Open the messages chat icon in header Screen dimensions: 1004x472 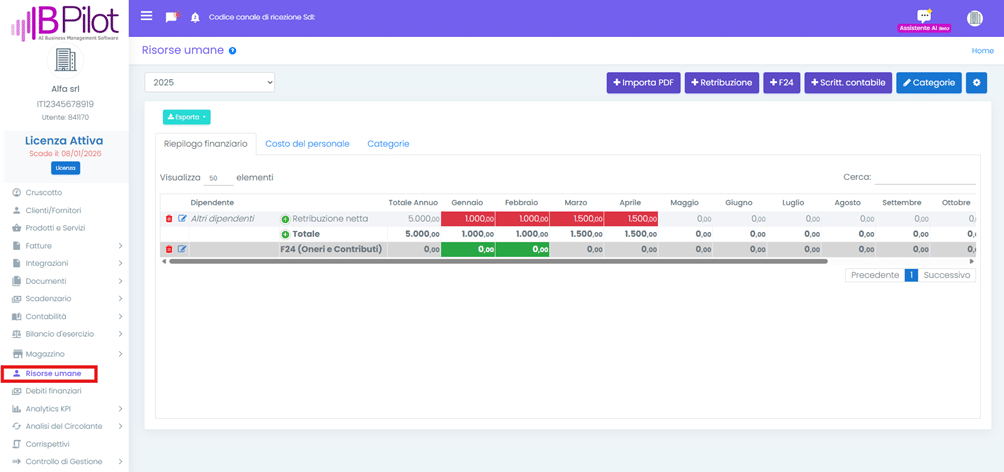pyautogui.click(x=172, y=17)
